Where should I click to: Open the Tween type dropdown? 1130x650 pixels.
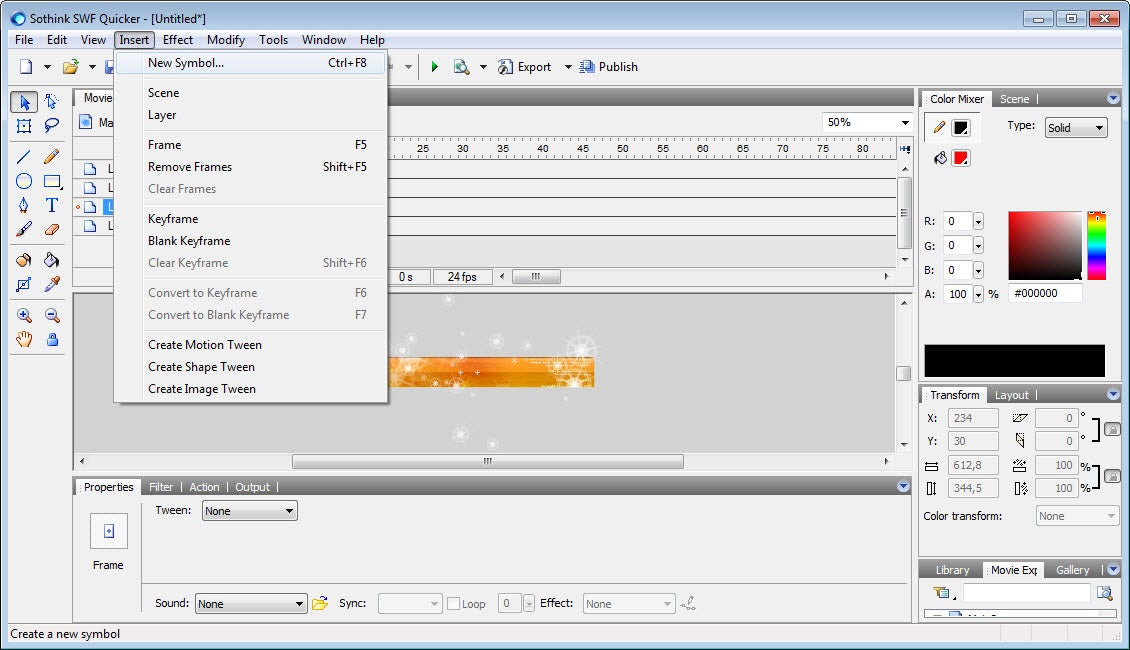point(249,511)
